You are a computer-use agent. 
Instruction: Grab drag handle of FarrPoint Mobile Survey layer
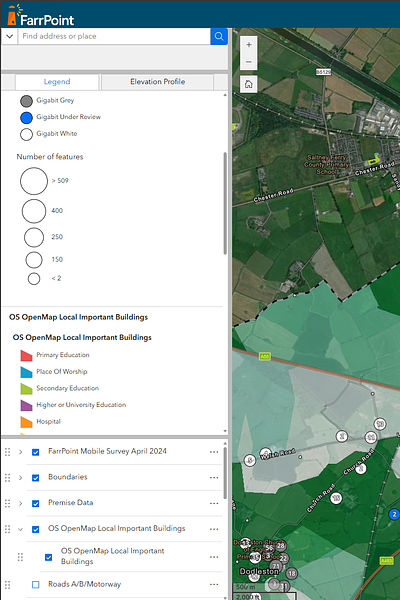click(x=7, y=452)
